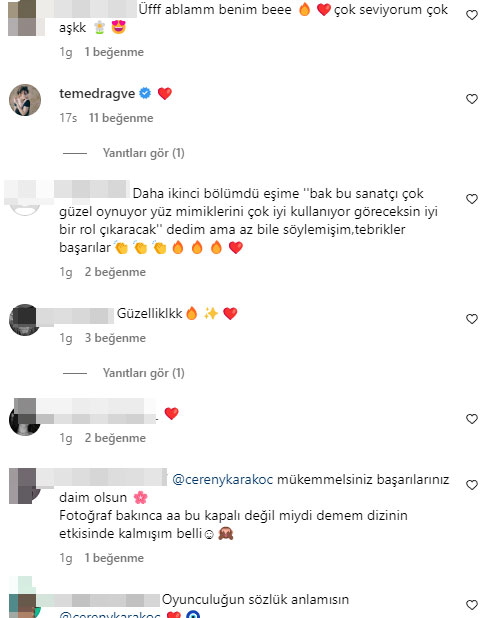Like the 'mükemmelsiniz başarılarınız' comment
487x618 pixels.
pyautogui.click(x=472, y=485)
